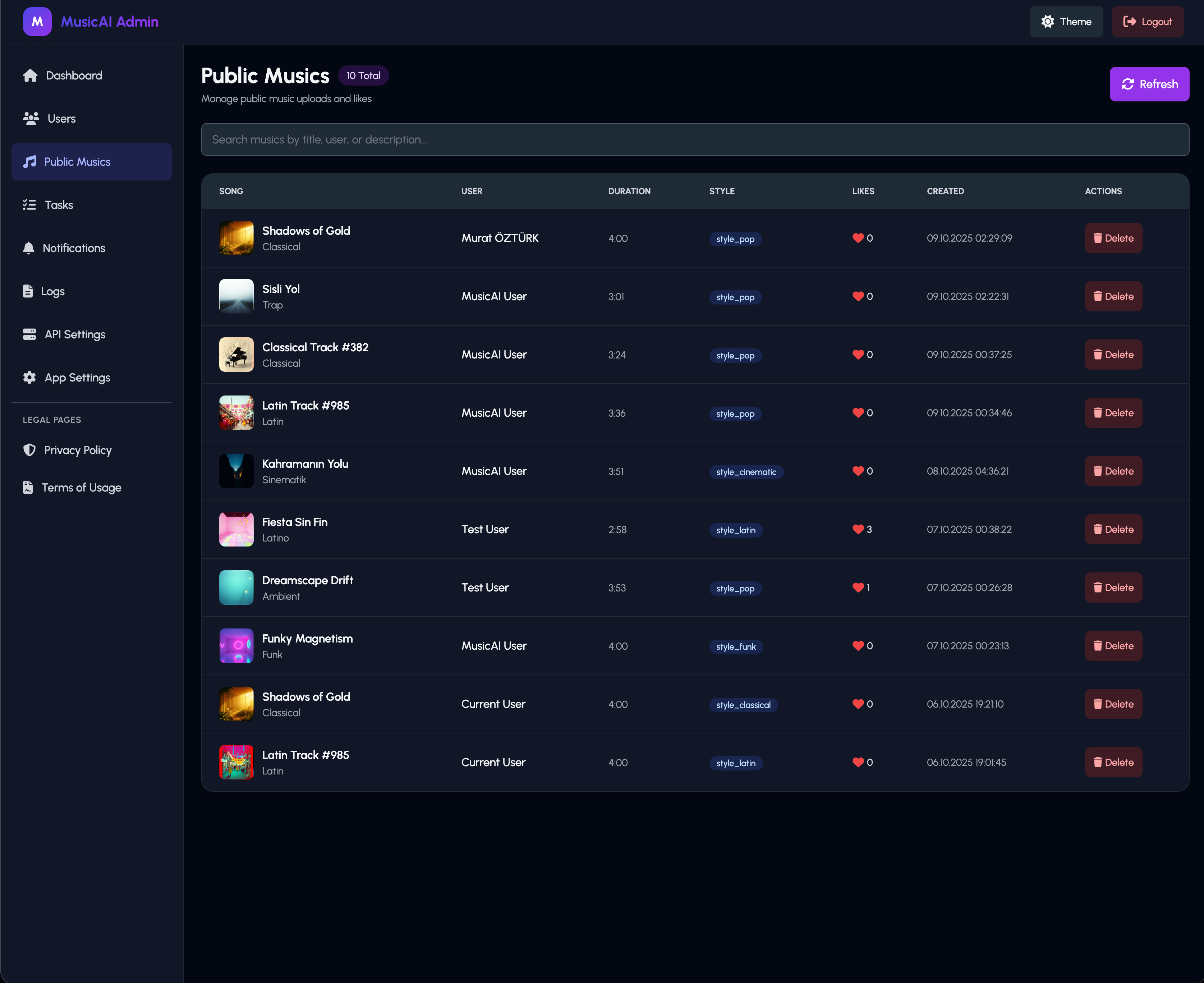Click the Murat ÖZTÜRK user name
Viewport: 1204px width, 983px height.
tap(499, 238)
